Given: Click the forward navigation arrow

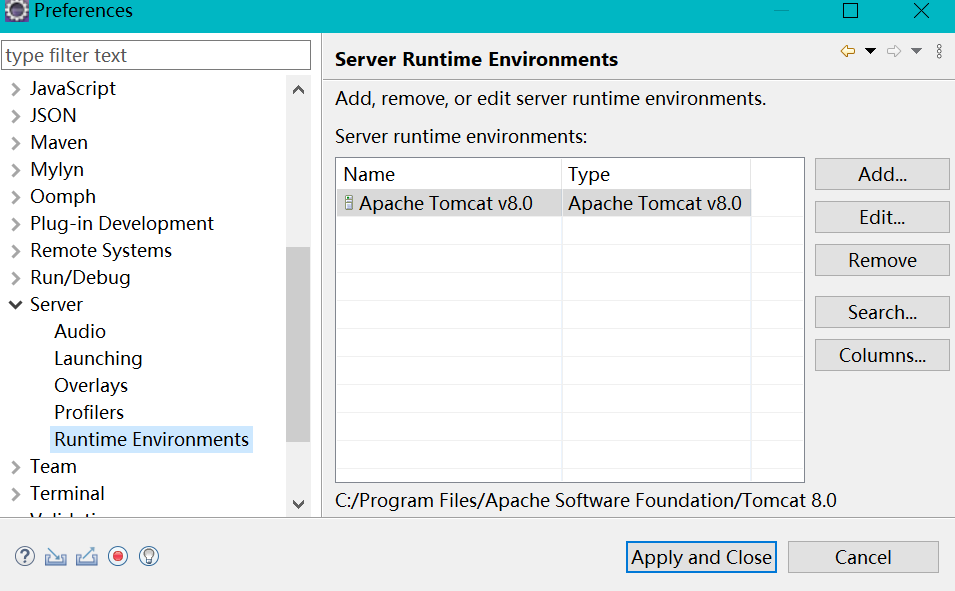Looking at the screenshot, I should point(894,51).
